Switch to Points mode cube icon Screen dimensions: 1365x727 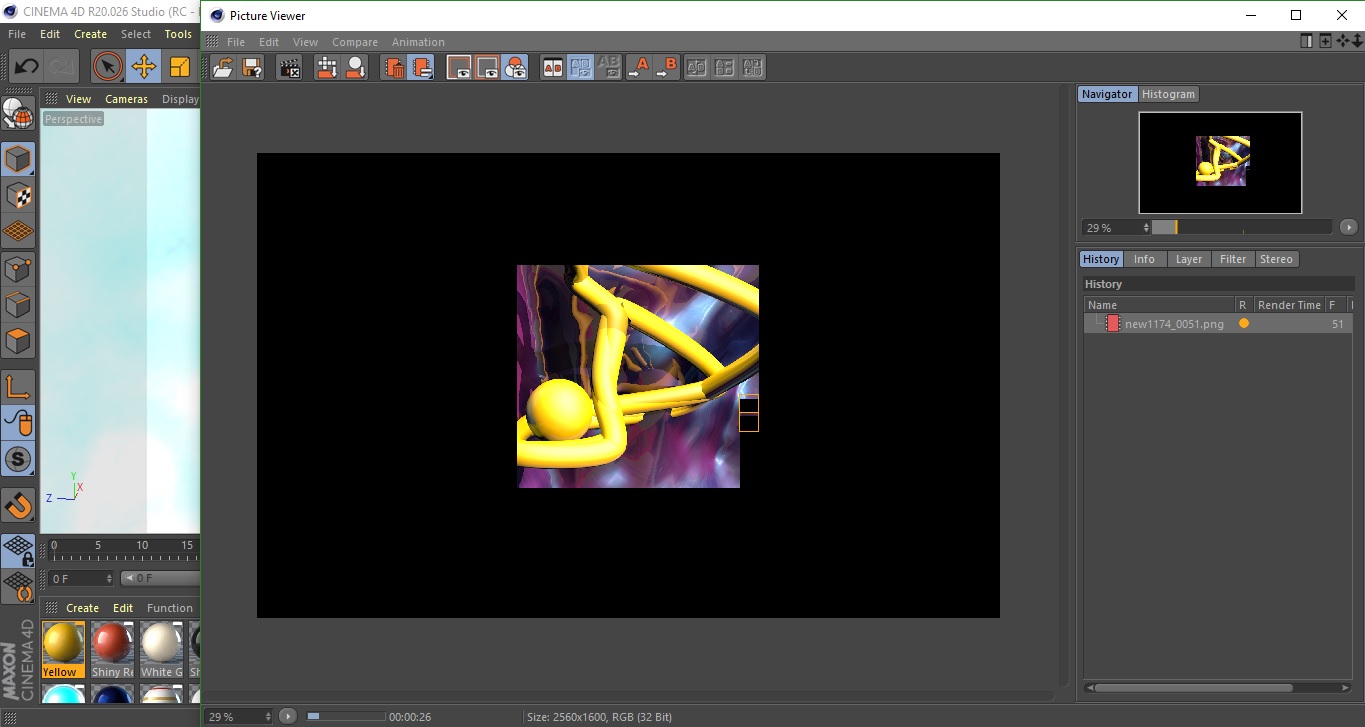click(x=18, y=268)
